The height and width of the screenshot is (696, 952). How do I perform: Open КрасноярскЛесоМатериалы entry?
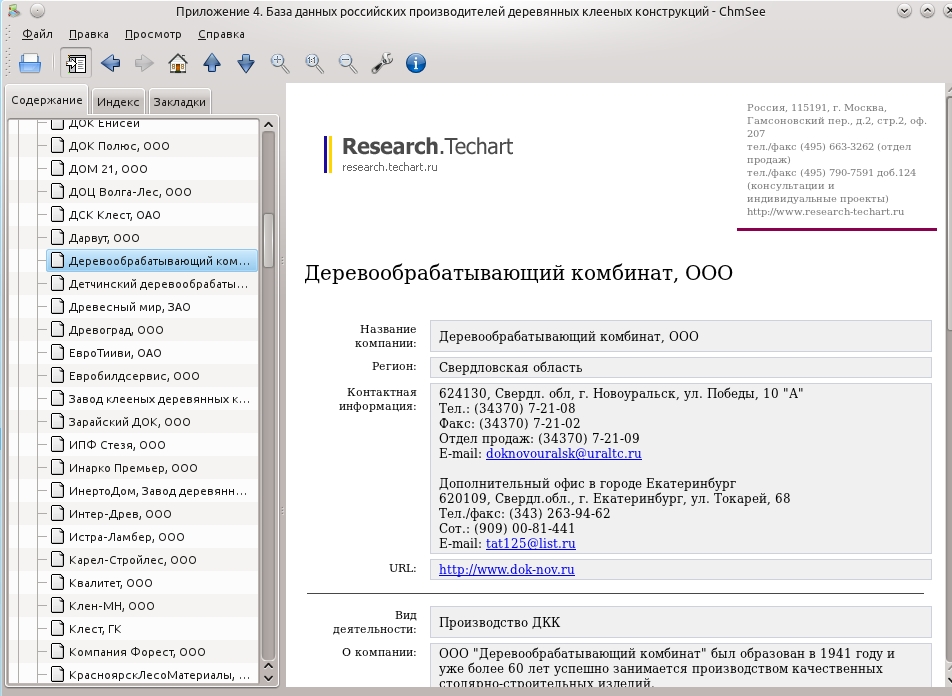(159, 675)
